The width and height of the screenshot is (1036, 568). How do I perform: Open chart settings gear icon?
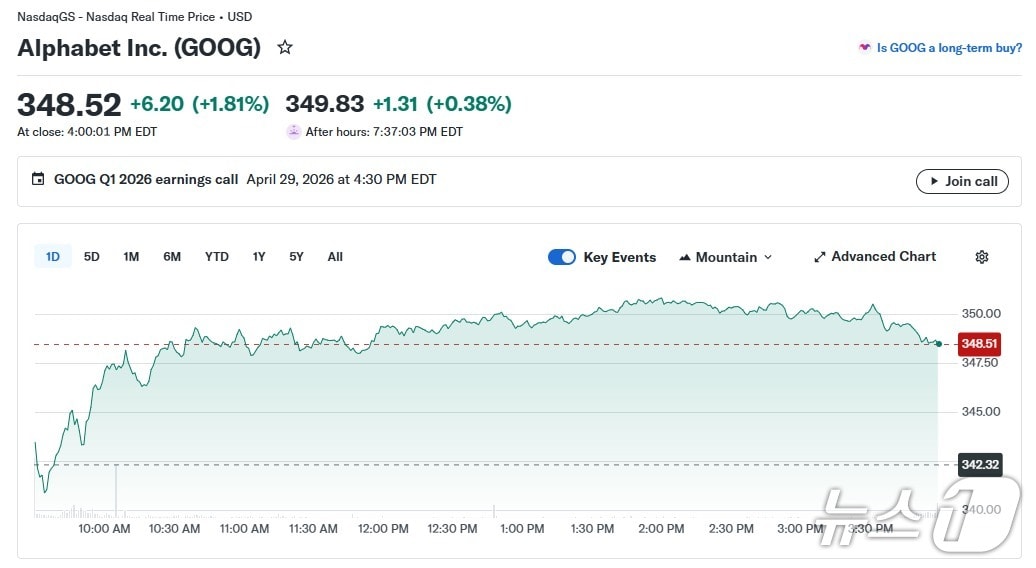pyautogui.click(x=981, y=257)
